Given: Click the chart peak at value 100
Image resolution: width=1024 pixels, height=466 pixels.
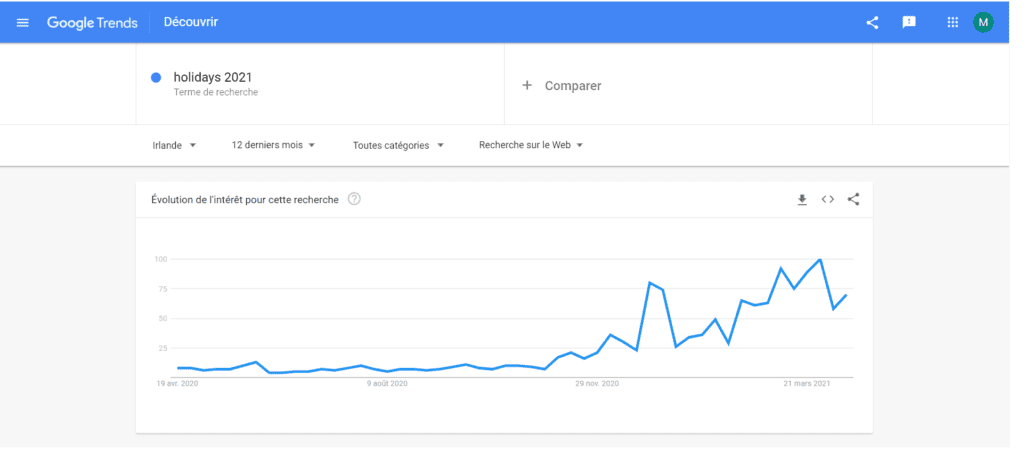Looking at the screenshot, I should click(x=820, y=260).
